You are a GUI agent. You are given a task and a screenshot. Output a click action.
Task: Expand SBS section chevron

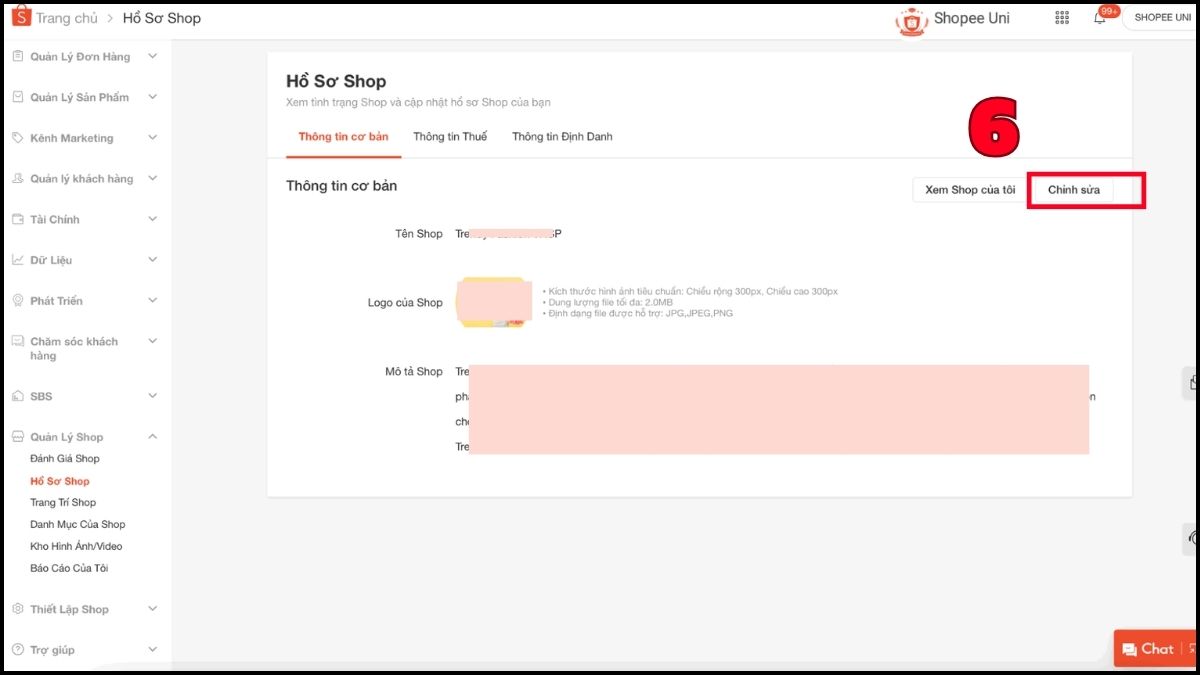(x=153, y=396)
